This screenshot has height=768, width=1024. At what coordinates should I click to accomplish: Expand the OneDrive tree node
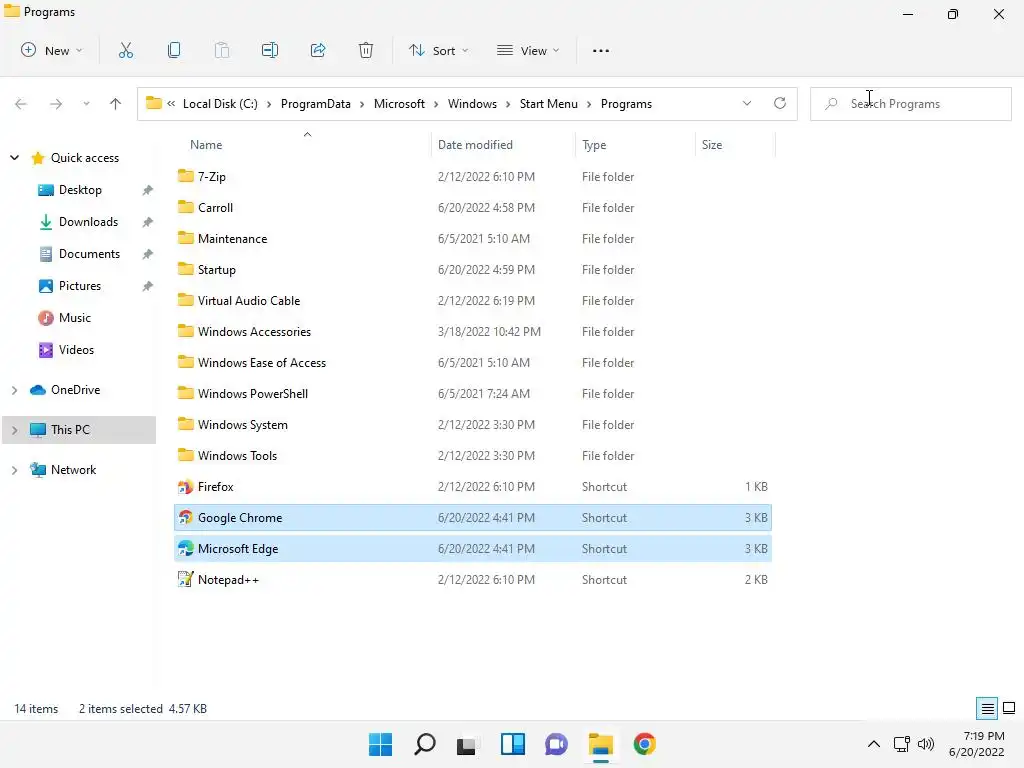tap(14, 390)
